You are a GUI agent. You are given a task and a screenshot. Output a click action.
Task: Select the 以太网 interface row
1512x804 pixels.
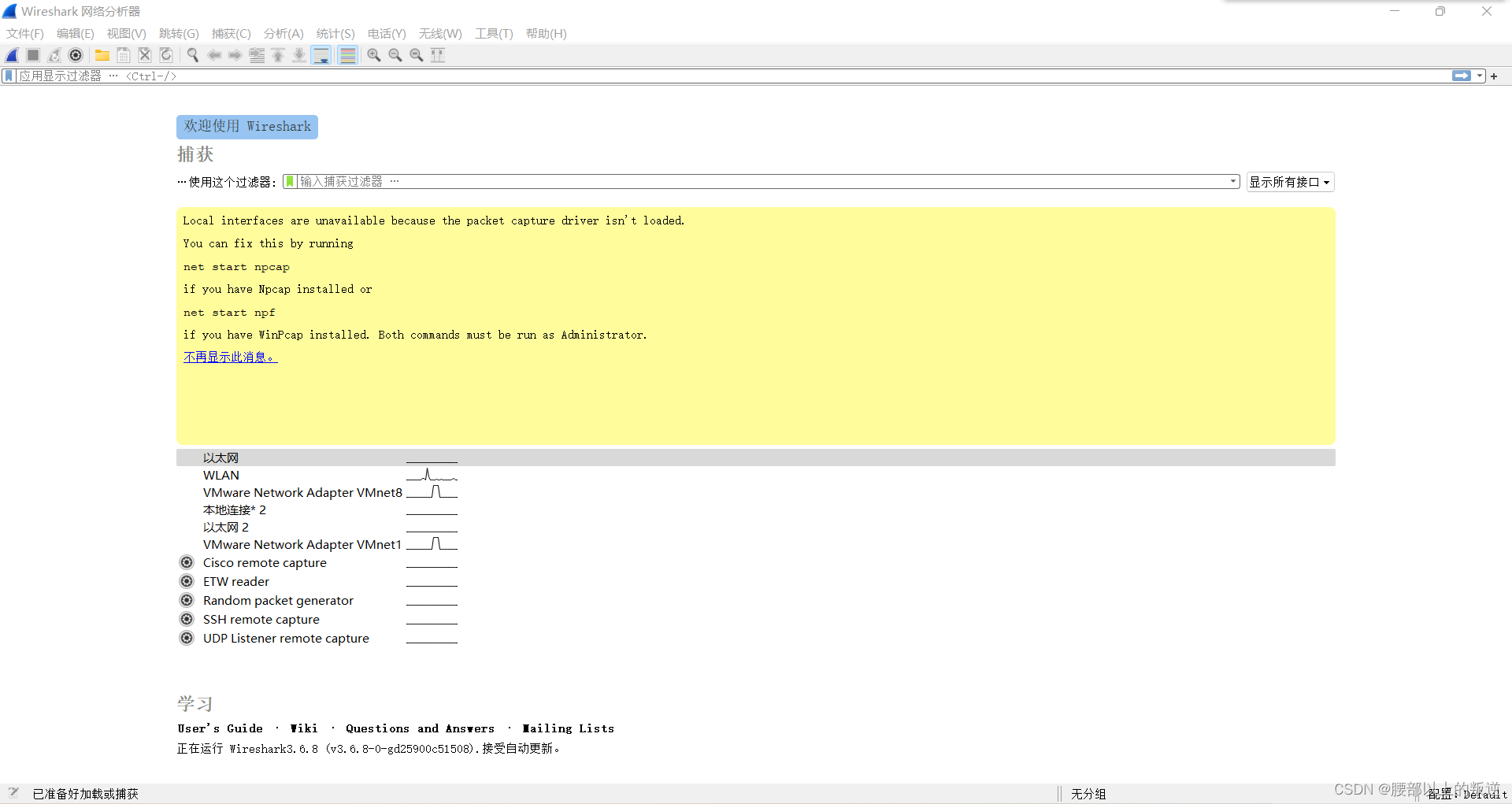coord(755,458)
